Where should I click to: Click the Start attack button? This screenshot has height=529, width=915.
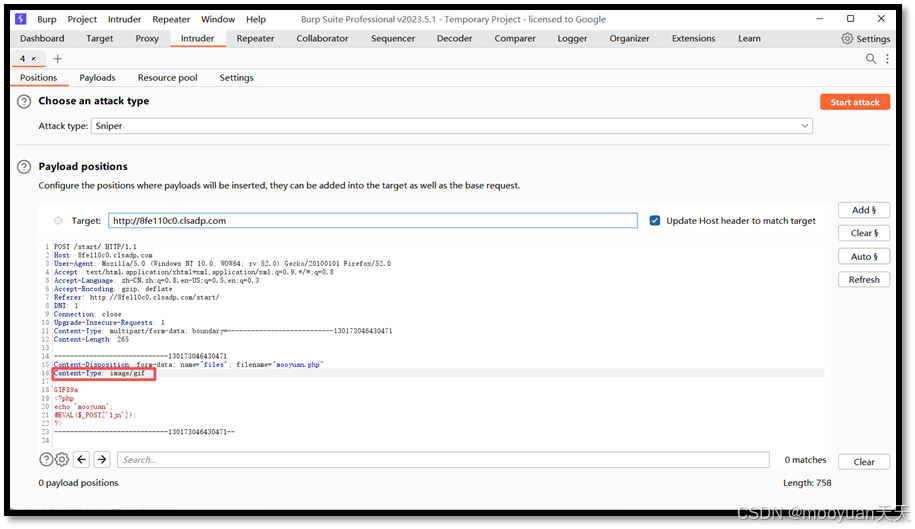[x=855, y=102]
